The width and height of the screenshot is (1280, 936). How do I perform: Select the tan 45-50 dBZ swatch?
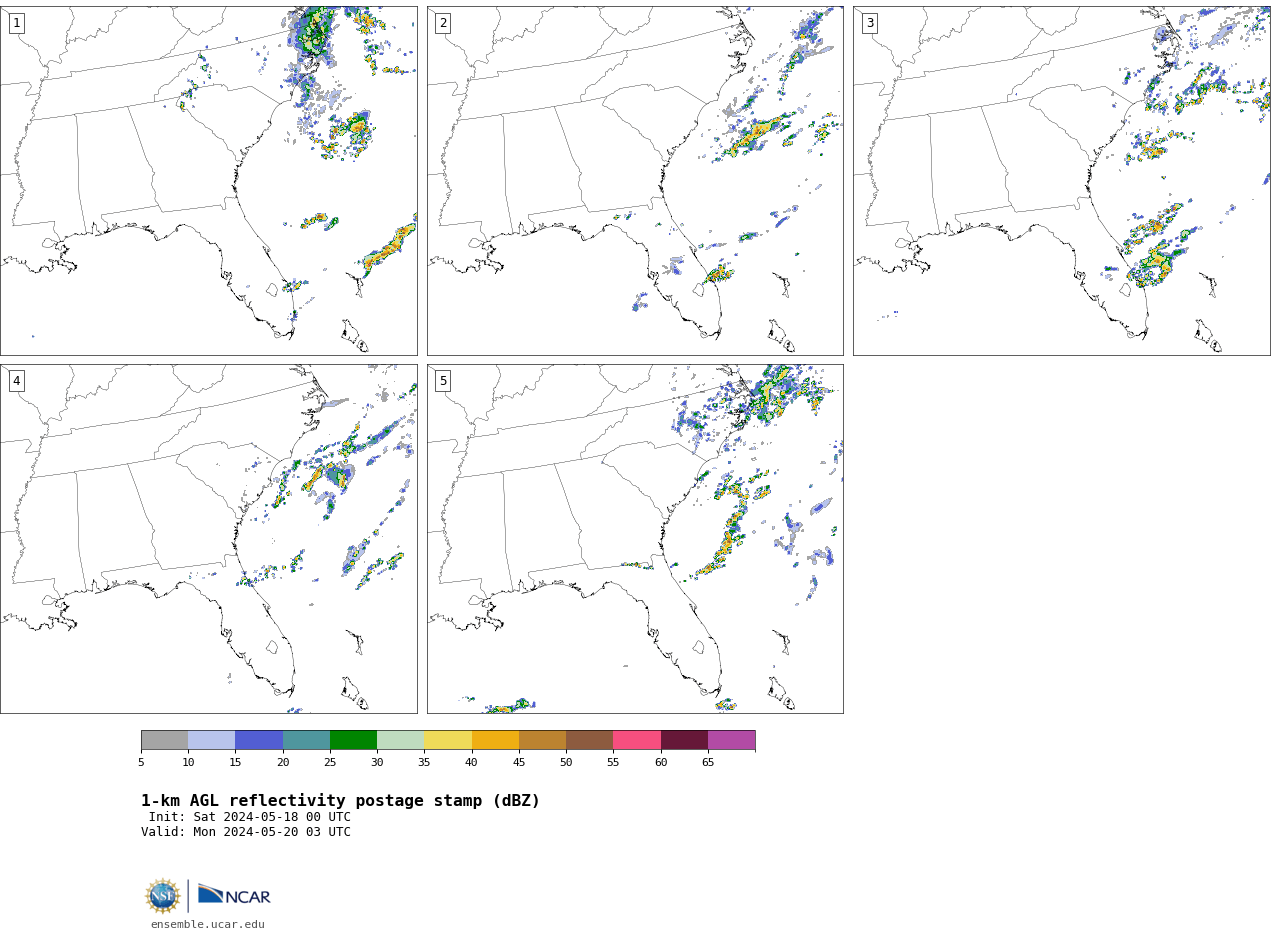[542, 740]
